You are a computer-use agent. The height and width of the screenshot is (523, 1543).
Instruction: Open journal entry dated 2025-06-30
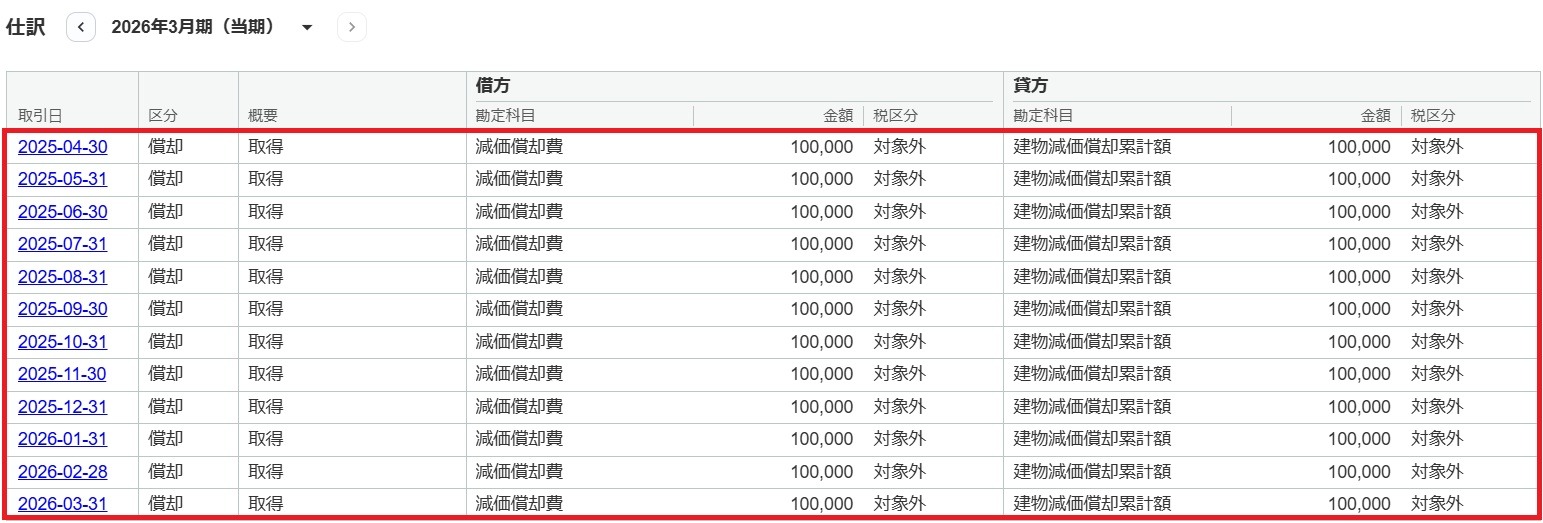pyautogui.click(x=62, y=212)
